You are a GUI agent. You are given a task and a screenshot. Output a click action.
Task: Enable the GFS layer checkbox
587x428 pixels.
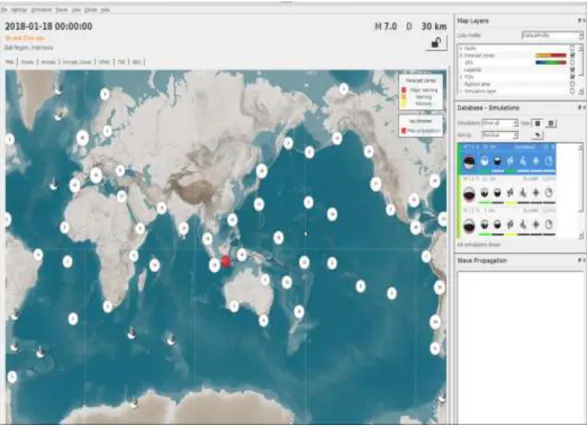572,63
